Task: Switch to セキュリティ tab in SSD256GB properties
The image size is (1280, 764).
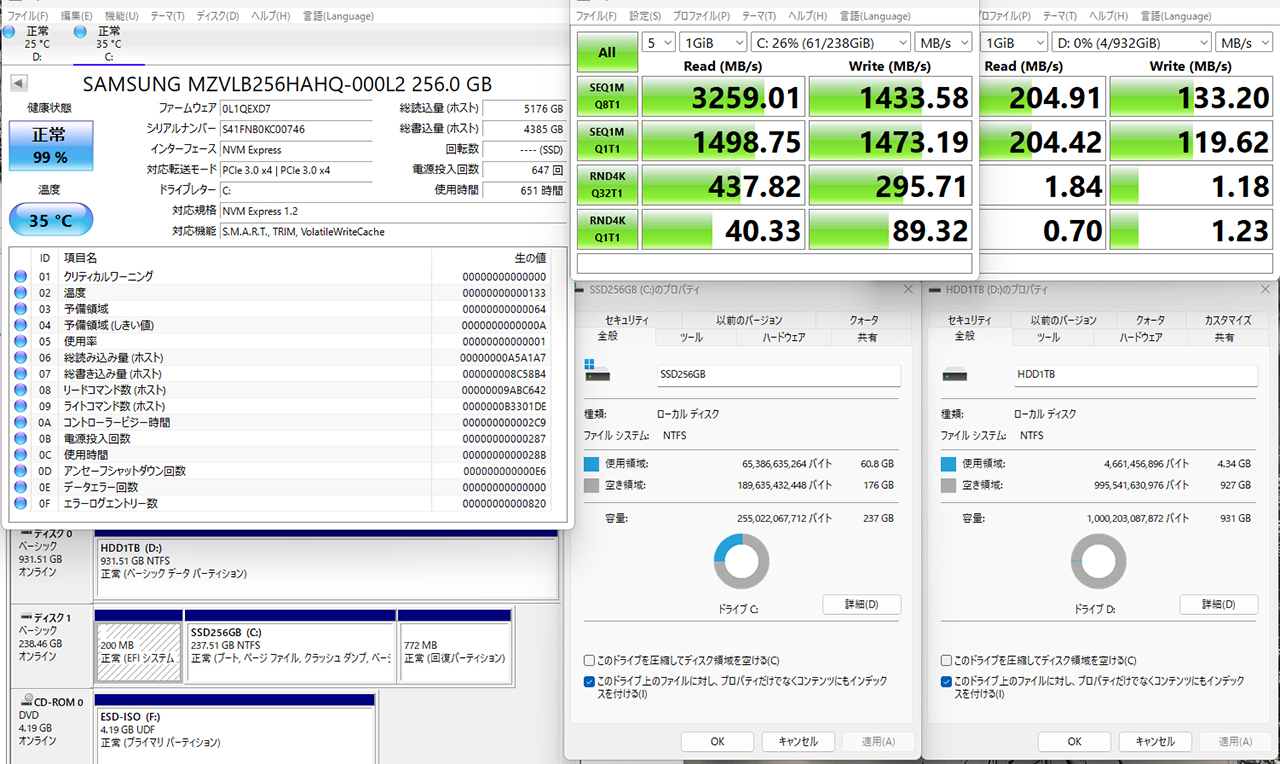Action: click(627, 320)
